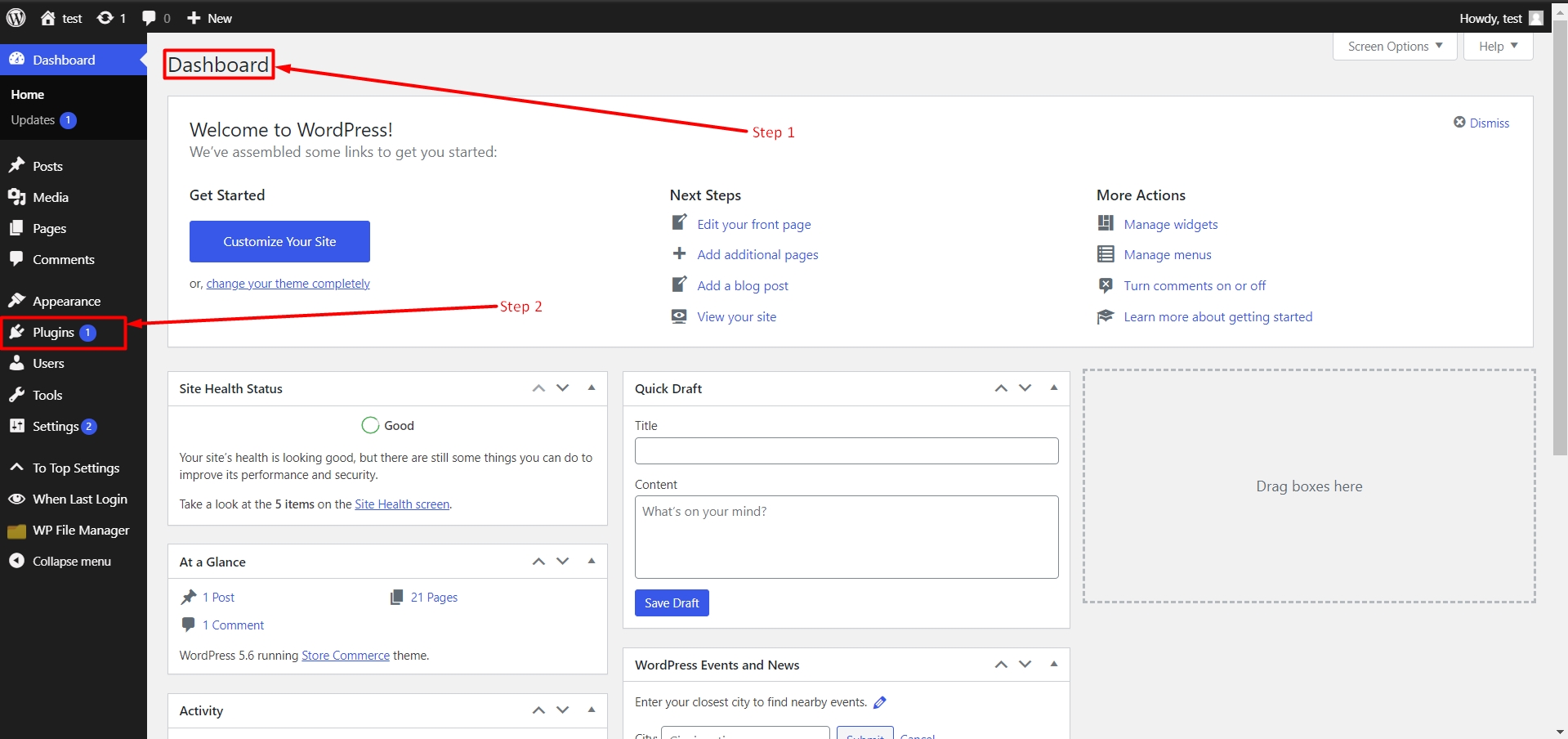
Task: Click the Appearance paintbrush icon
Action: (x=16, y=301)
